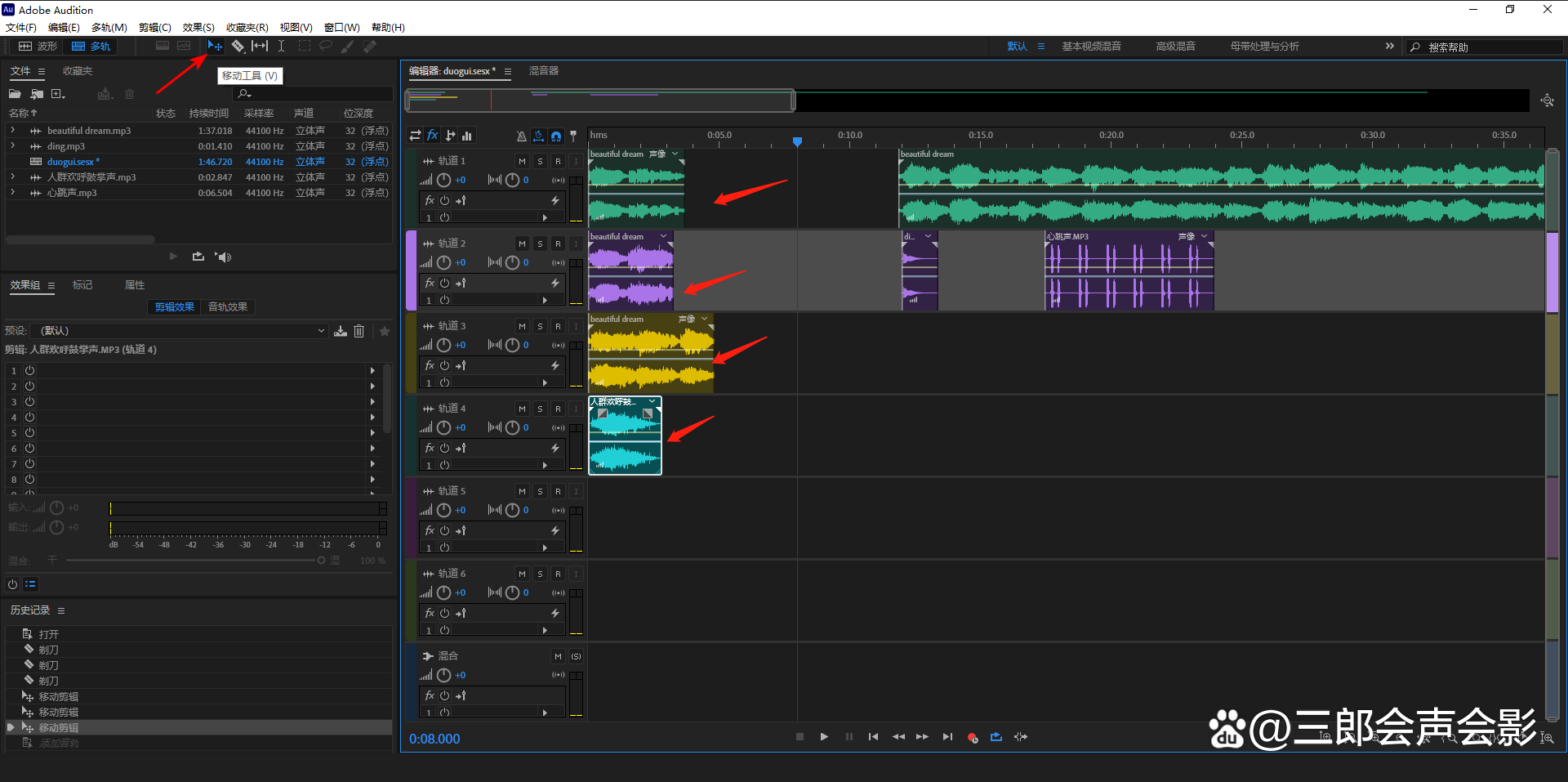Click the Play button in transport
The image size is (1568, 782).
(x=824, y=737)
